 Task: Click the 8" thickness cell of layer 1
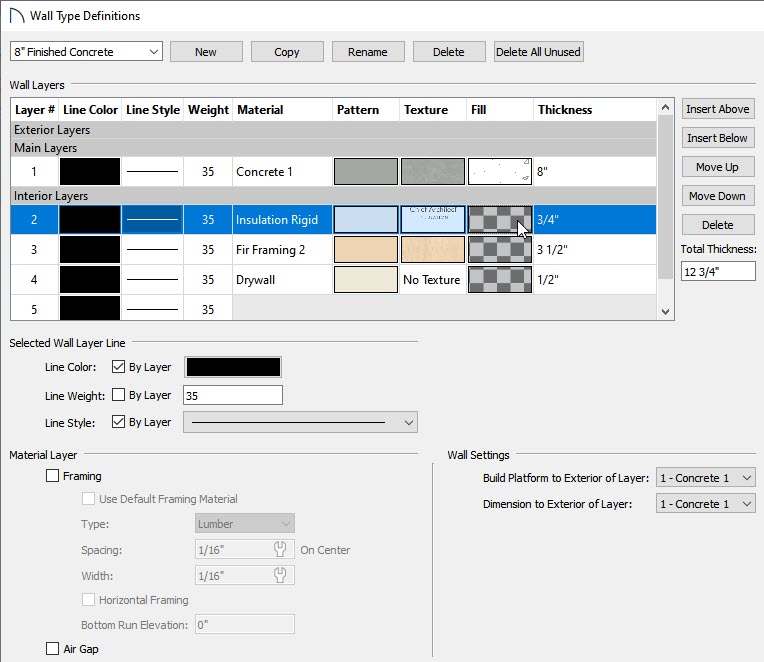[x=595, y=171]
